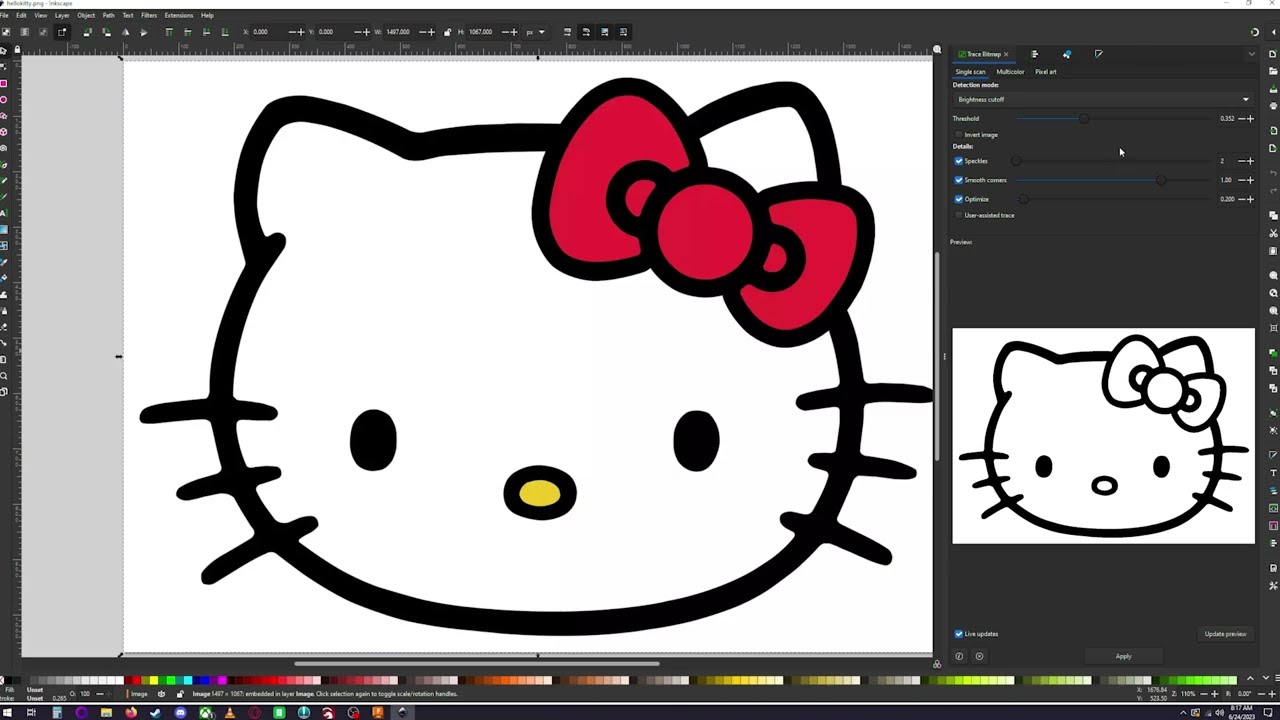The width and height of the screenshot is (1280, 720).
Task: Open the Extensions menu
Action: pos(179,15)
